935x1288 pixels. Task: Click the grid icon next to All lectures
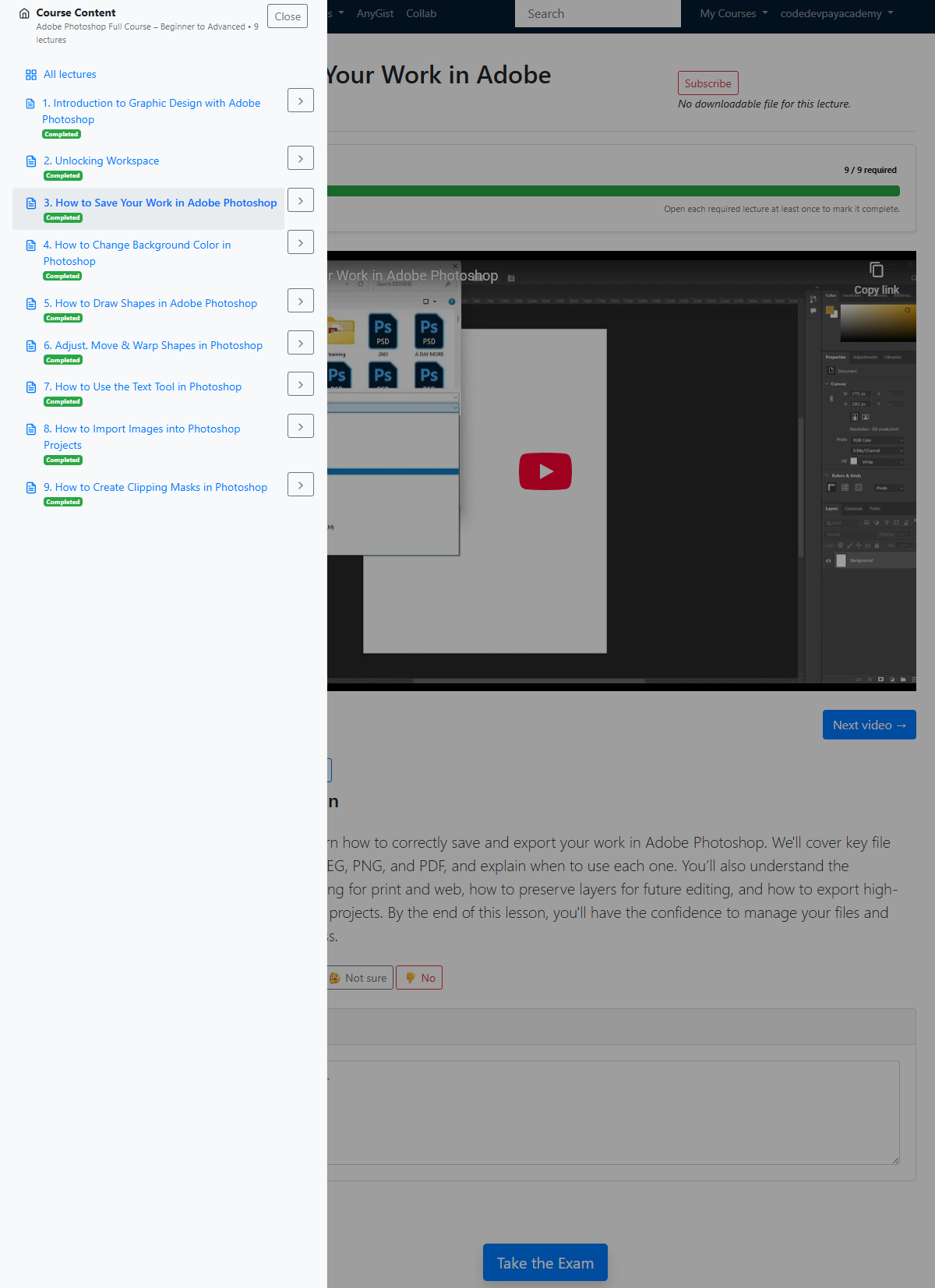pyautogui.click(x=31, y=75)
